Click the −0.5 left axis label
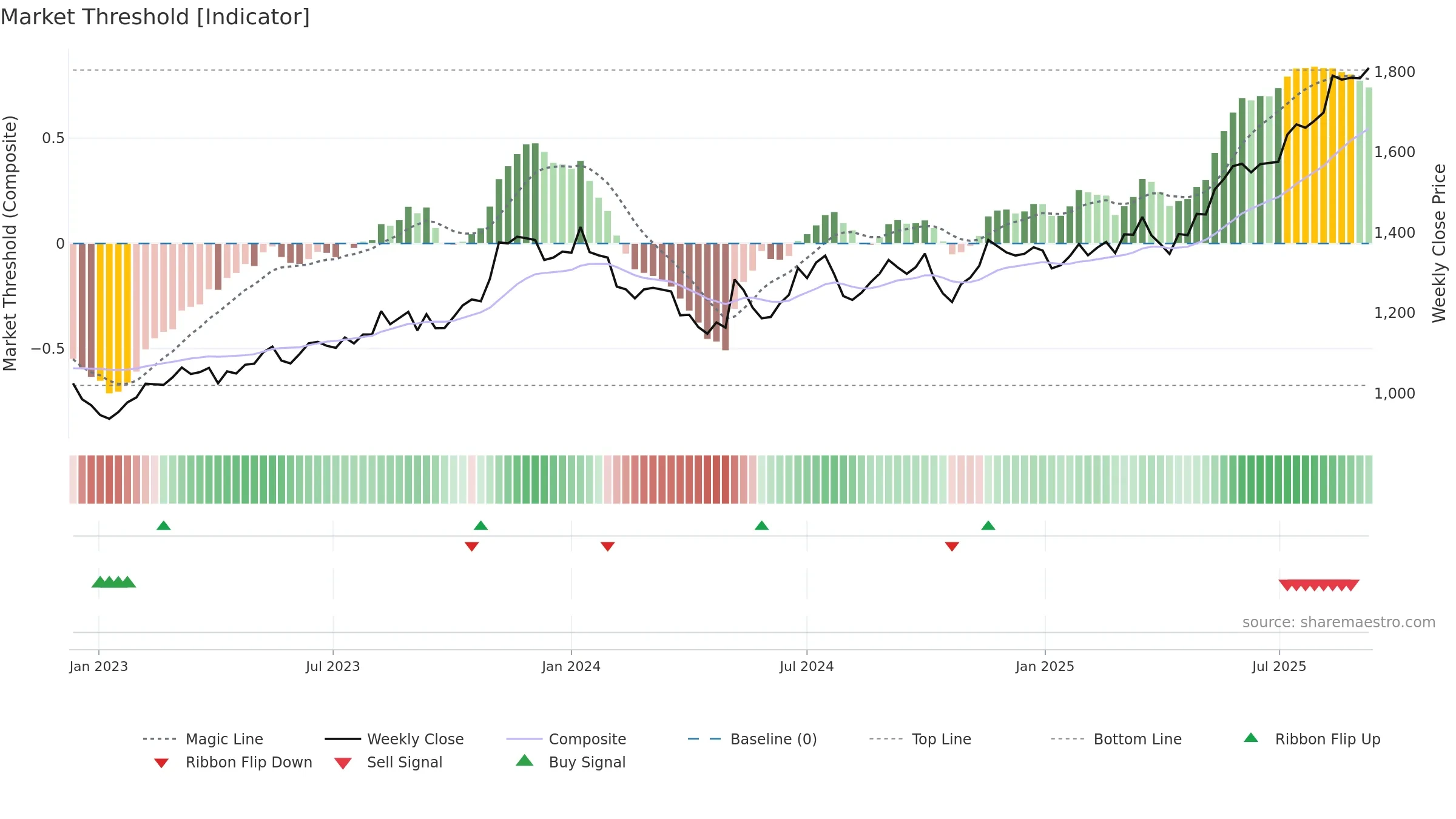The image size is (1456, 819). (47, 349)
